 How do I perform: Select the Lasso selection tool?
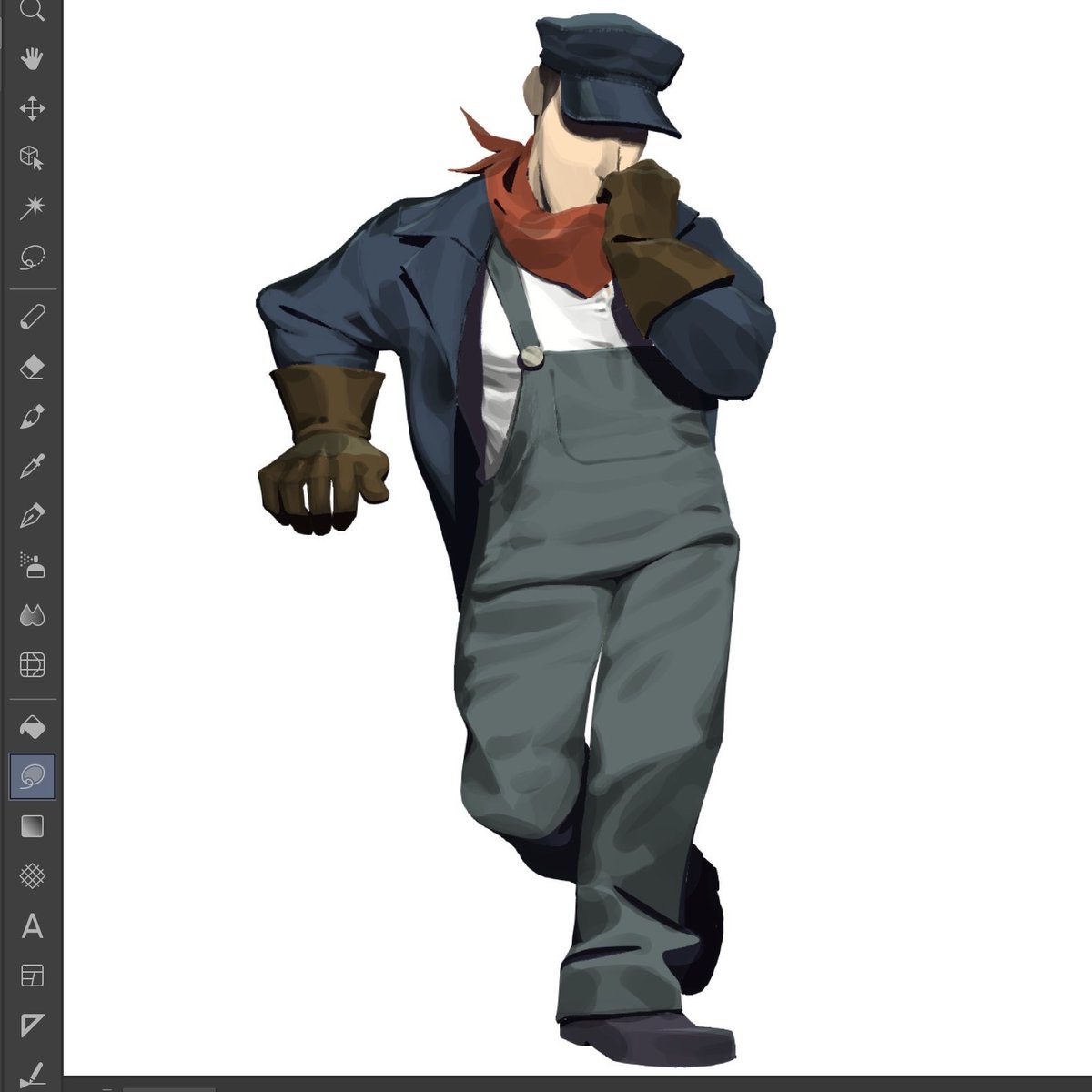(x=32, y=257)
